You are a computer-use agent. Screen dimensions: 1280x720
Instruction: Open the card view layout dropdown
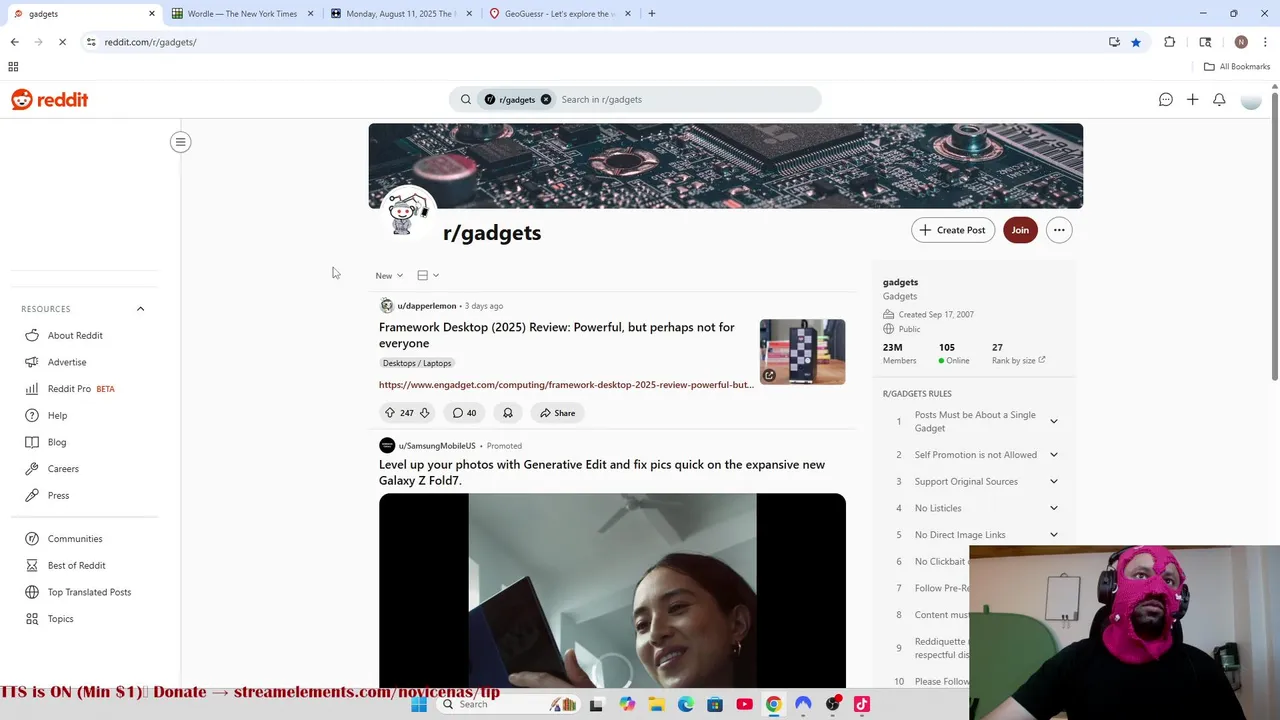point(428,276)
